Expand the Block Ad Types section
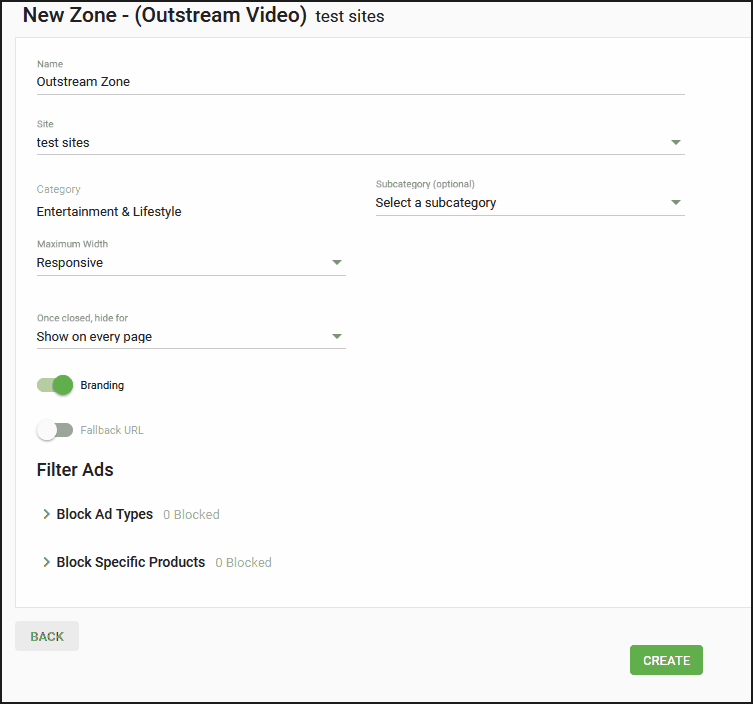Screen dimensions: 753x704 [105, 514]
